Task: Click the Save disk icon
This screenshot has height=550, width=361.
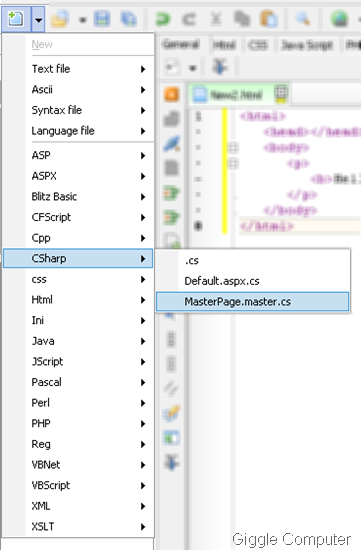Action: [x=102, y=19]
